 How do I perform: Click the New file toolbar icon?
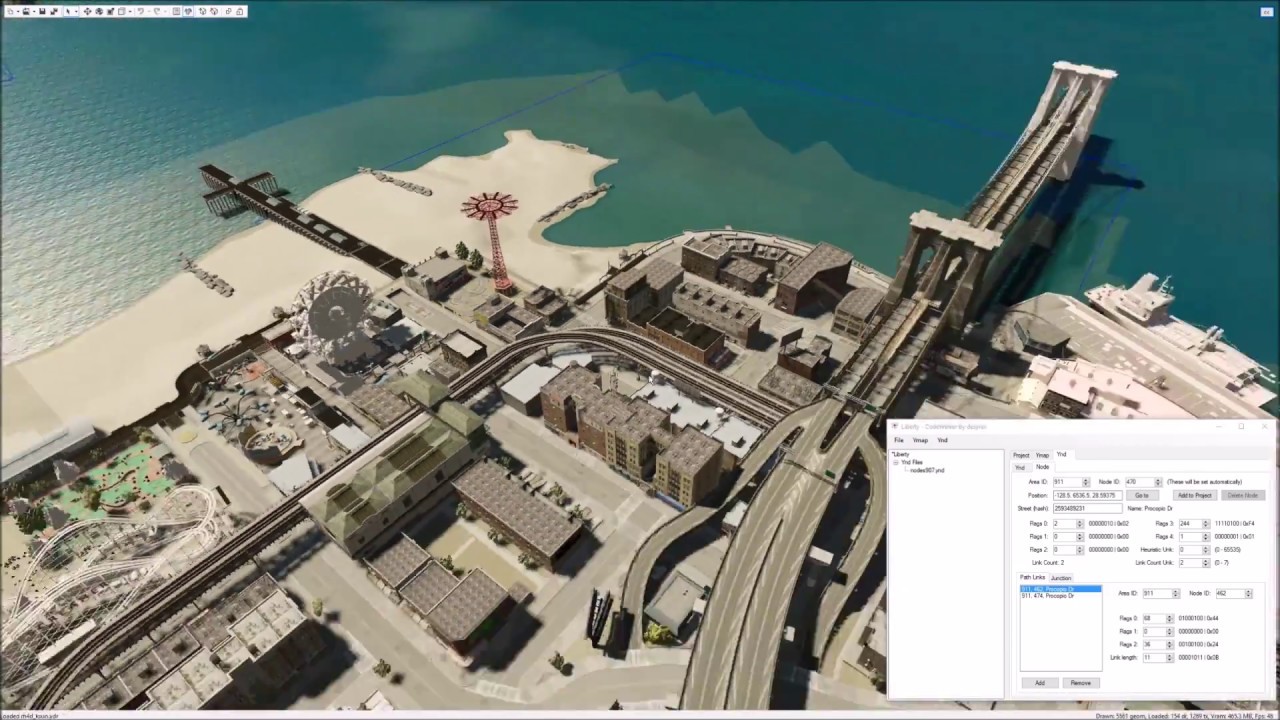click(x=10, y=12)
